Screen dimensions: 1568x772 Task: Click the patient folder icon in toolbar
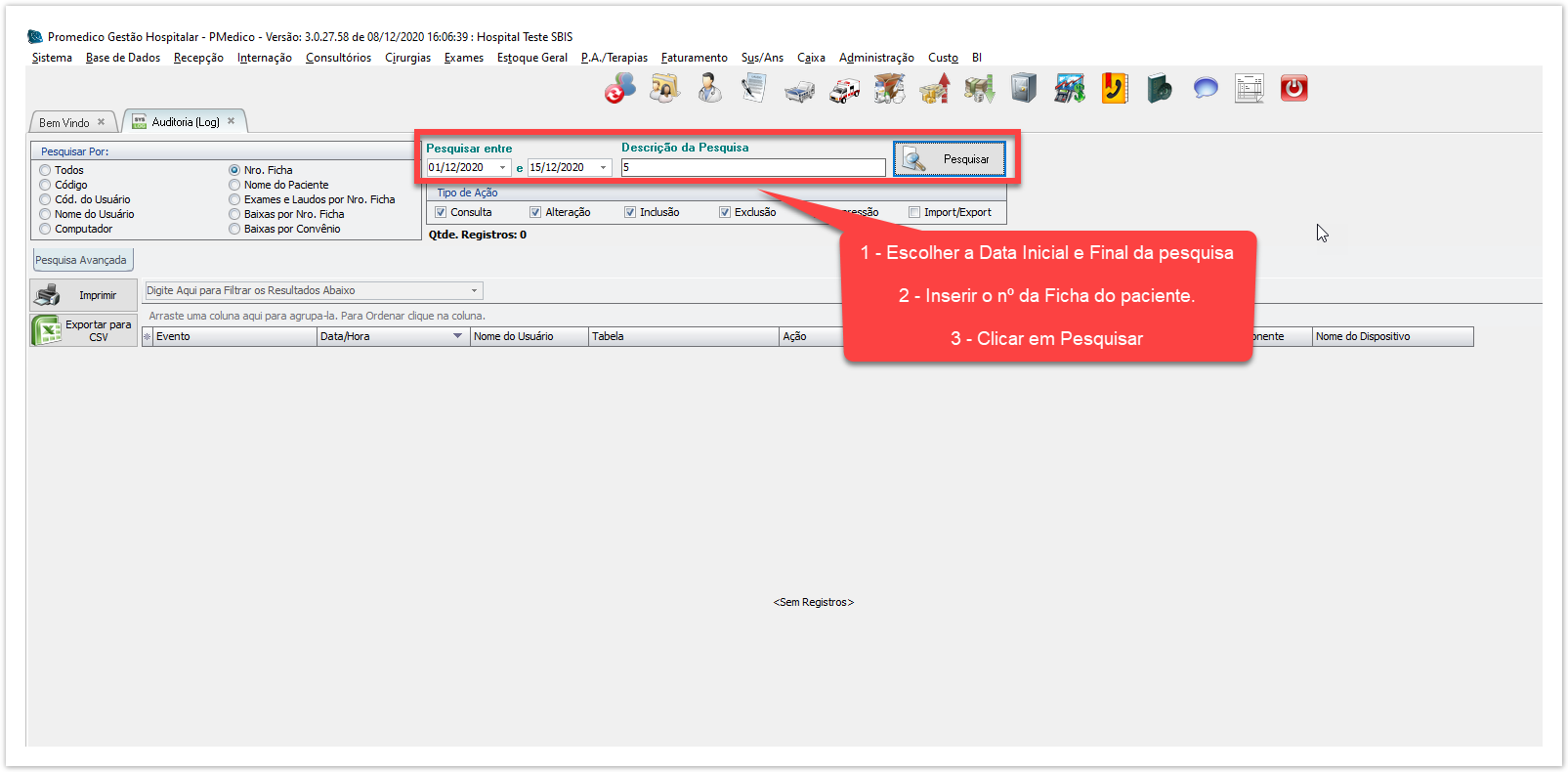[x=664, y=88]
